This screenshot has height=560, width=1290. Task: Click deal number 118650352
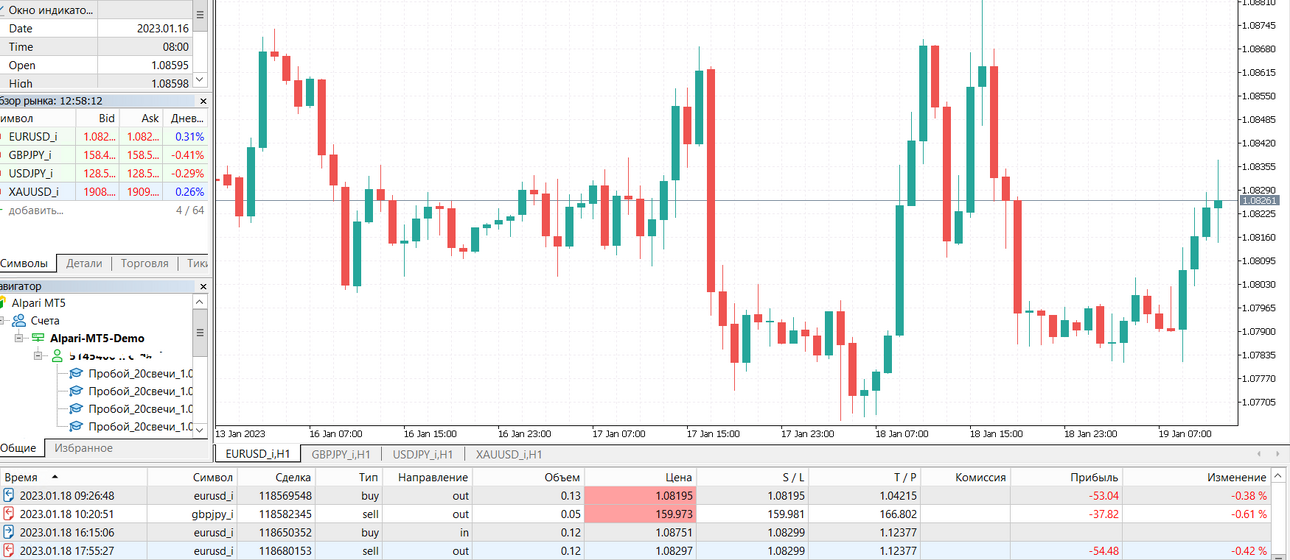[x=286, y=532]
